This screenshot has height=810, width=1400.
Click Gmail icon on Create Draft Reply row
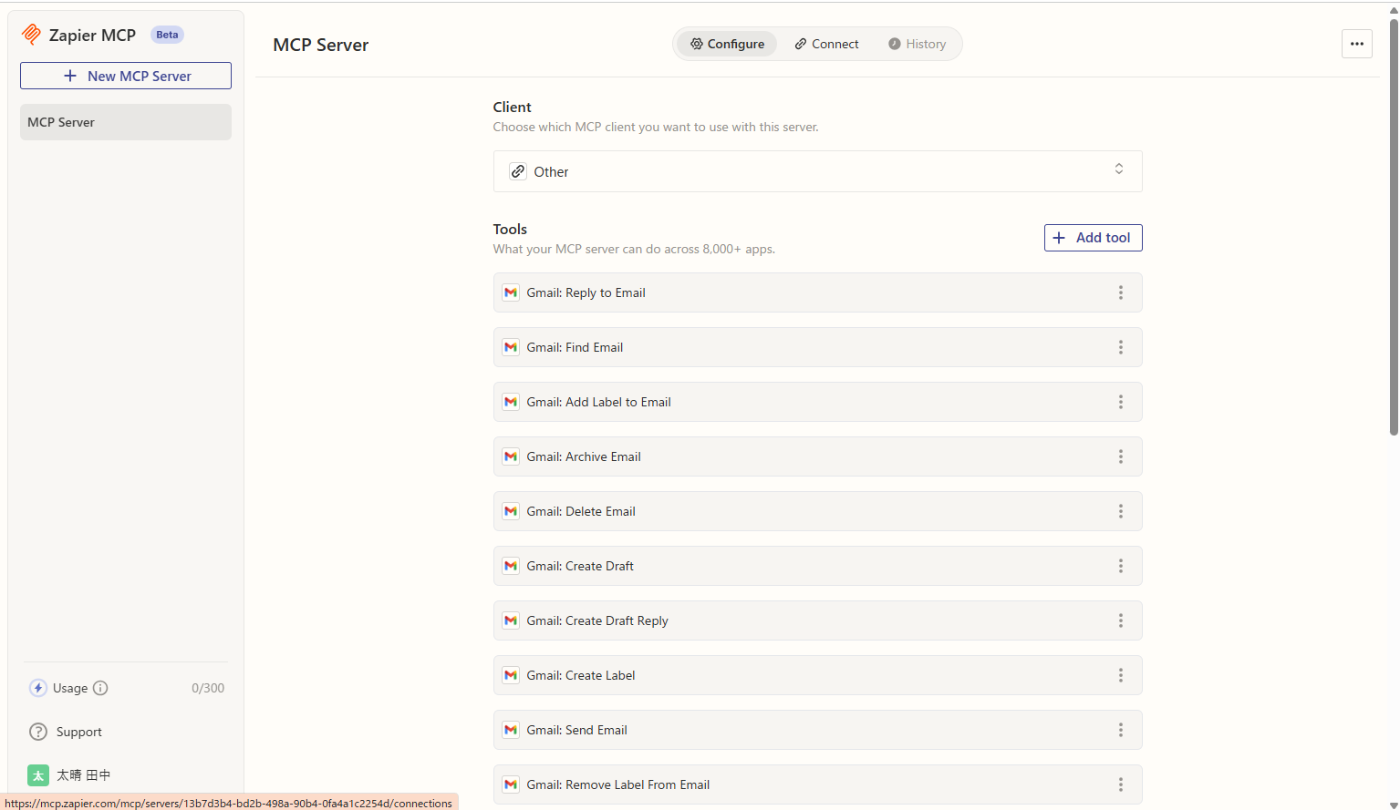click(x=511, y=621)
